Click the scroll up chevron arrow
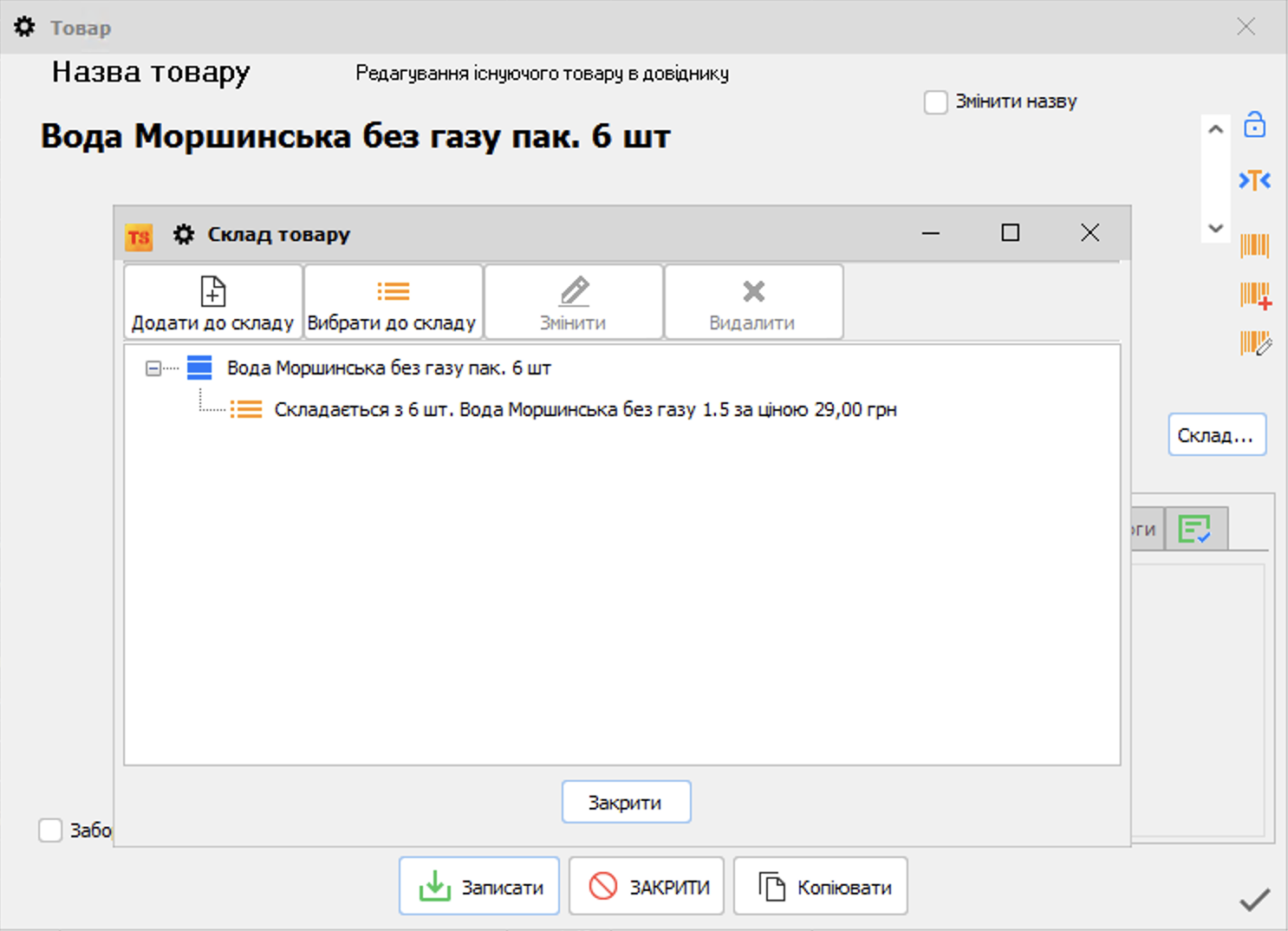Image resolution: width=1288 pixels, height=931 pixels. coord(1216,129)
